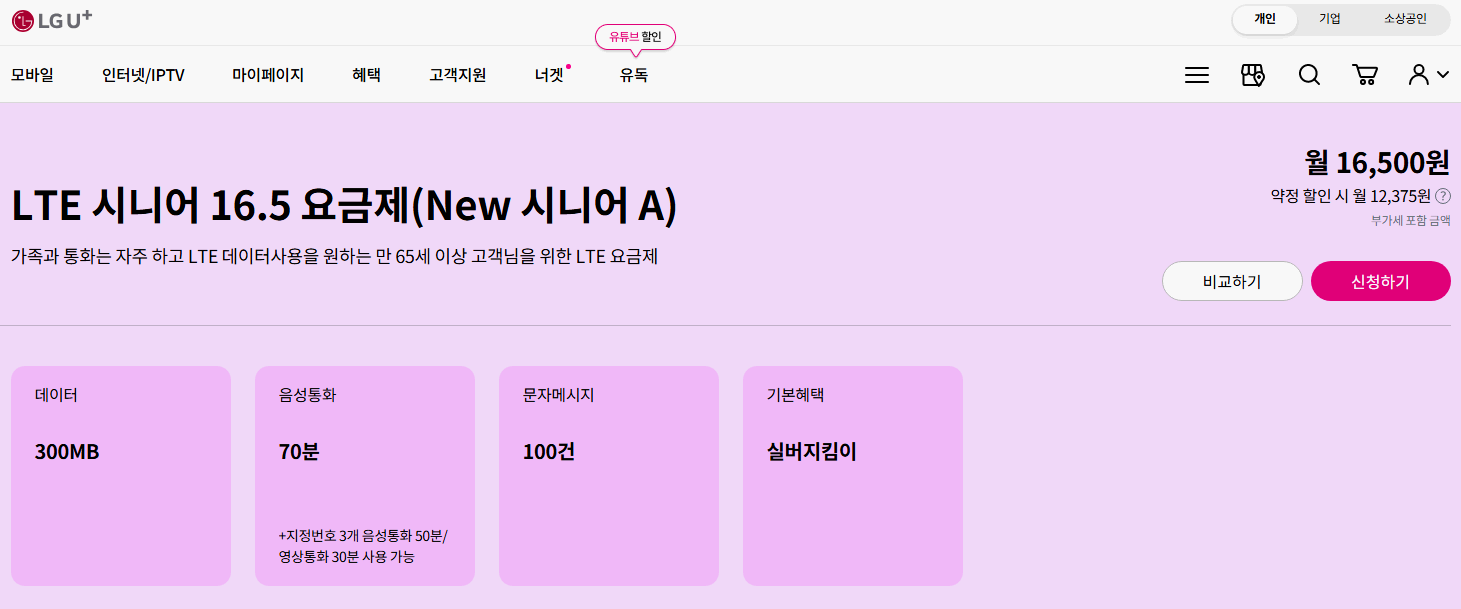Screen dimensions: 1461x609
Task: Click the 너겟 menu item
Action: click(548, 74)
